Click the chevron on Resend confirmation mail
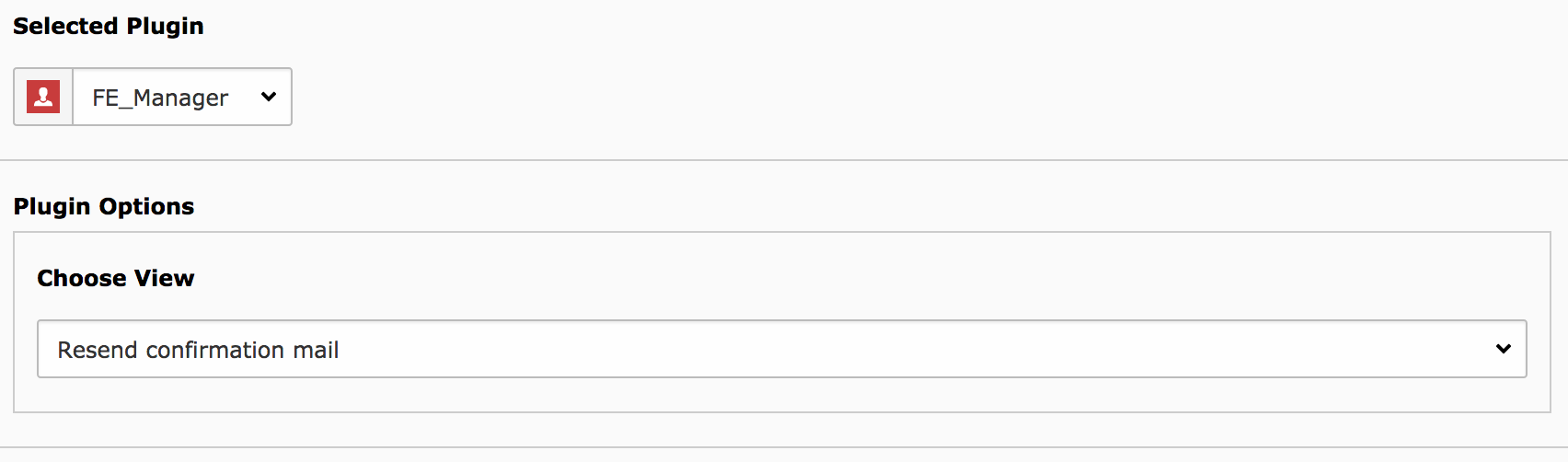The height and width of the screenshot is (462, 1568). [x=1503, y=349]
